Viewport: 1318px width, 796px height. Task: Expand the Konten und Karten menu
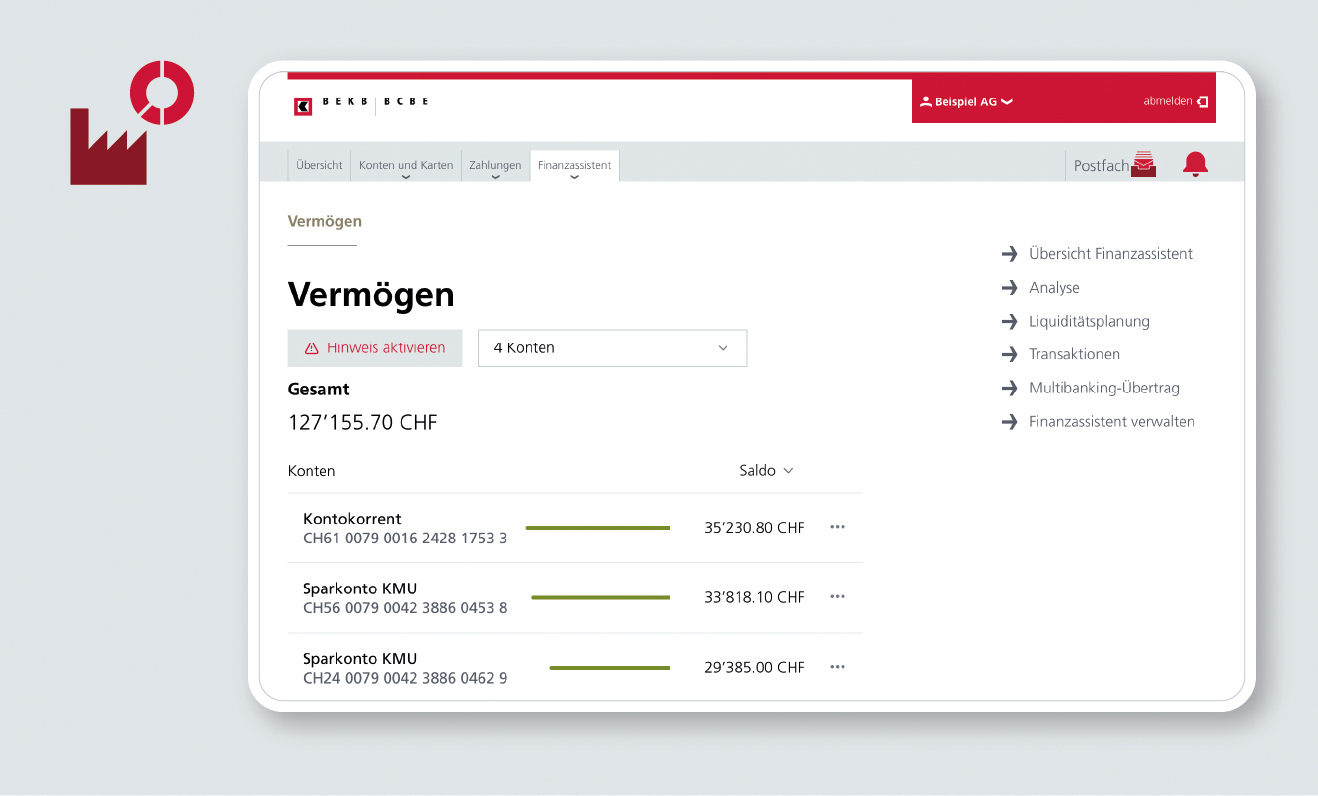[x=405, y=166]
